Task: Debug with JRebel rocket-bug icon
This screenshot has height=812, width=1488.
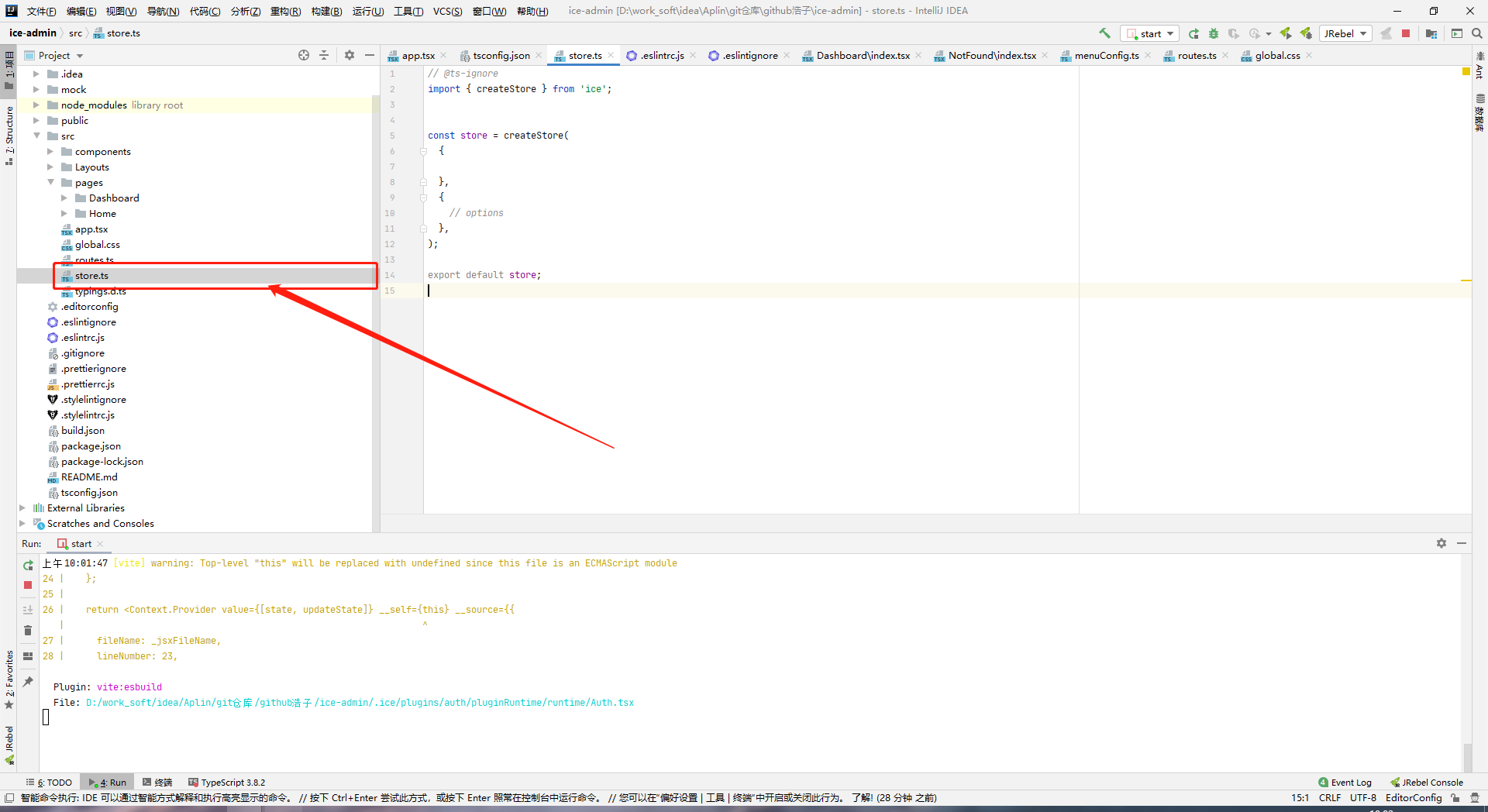Action: click(x=1306, y=33)
